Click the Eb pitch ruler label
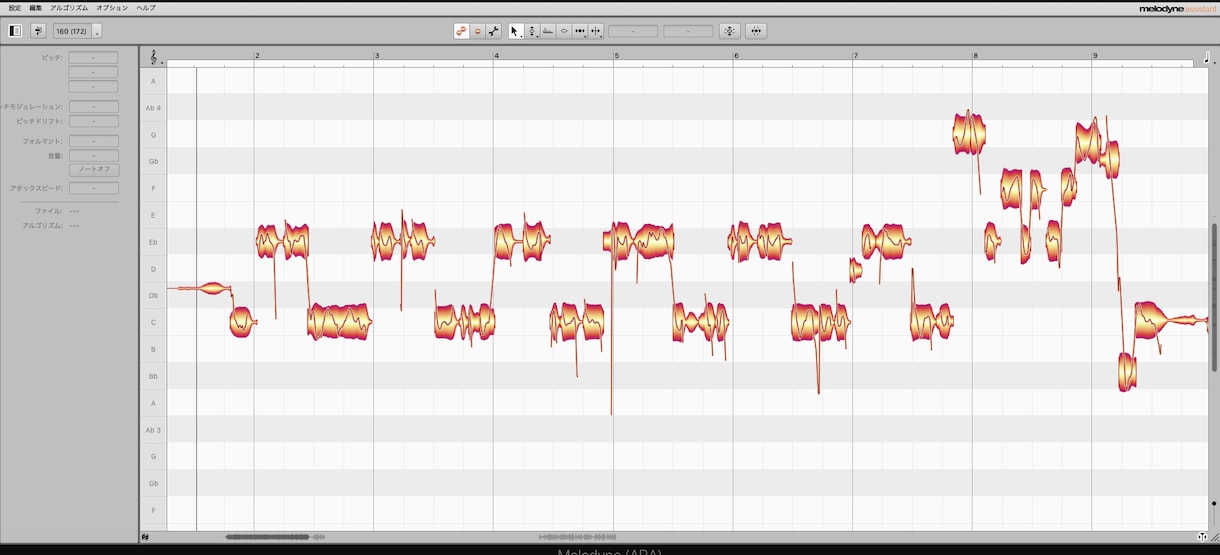This screenshot has width=1220, height=555. click(153, 242)
